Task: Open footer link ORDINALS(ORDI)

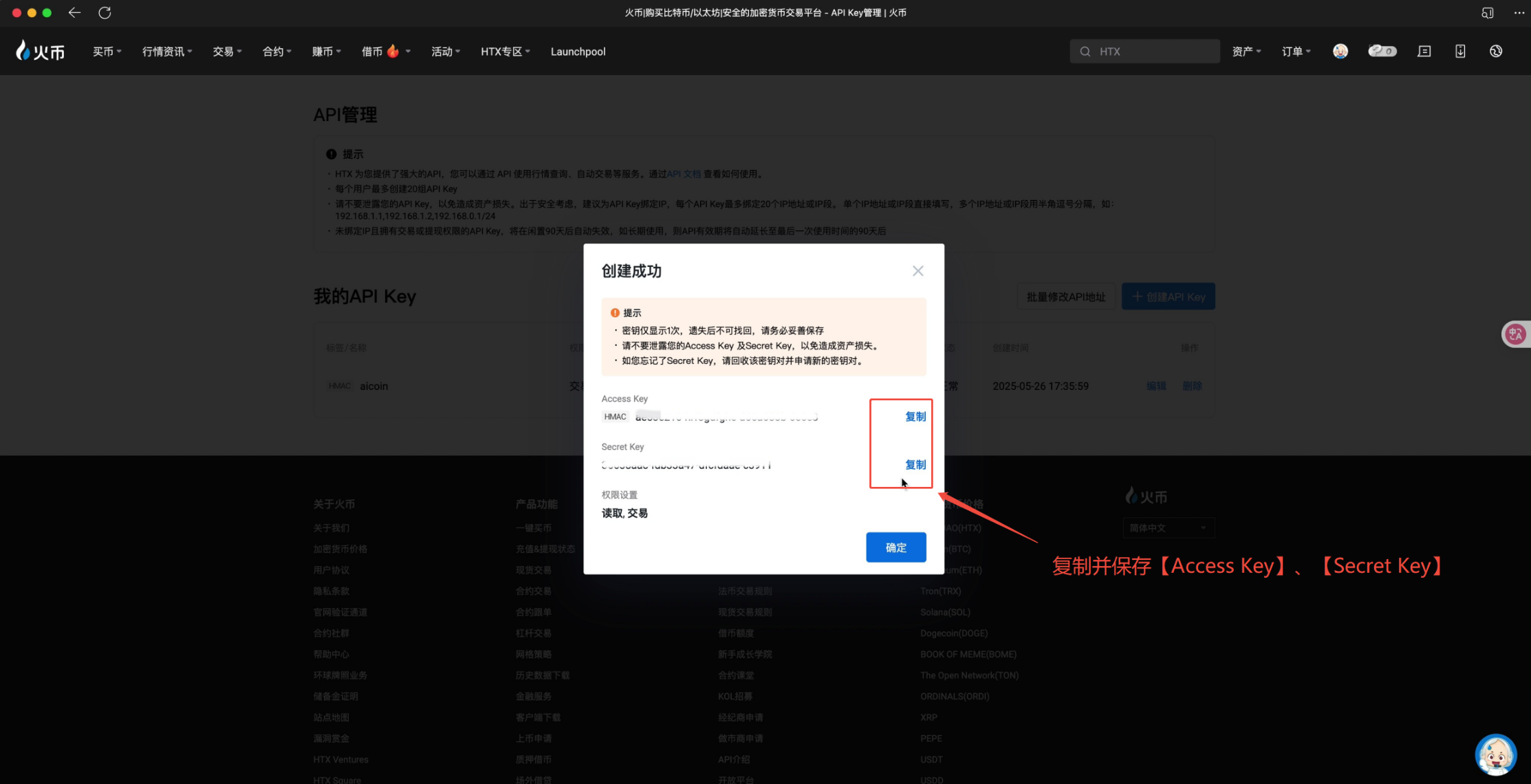Action: pos(955,697)
